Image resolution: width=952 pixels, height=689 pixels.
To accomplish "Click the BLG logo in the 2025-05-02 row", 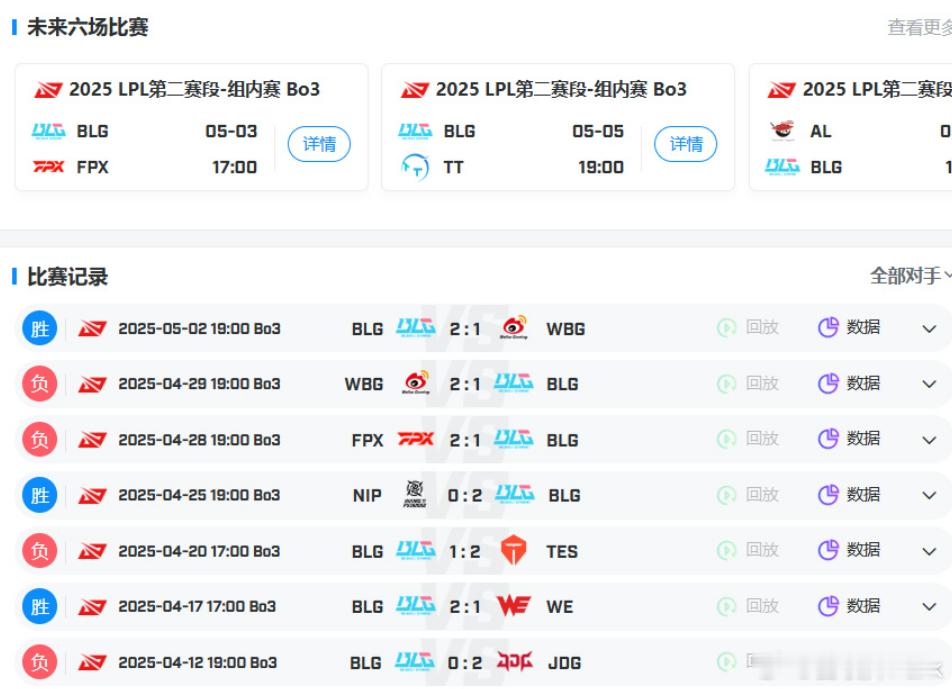I will pos(416,328).
